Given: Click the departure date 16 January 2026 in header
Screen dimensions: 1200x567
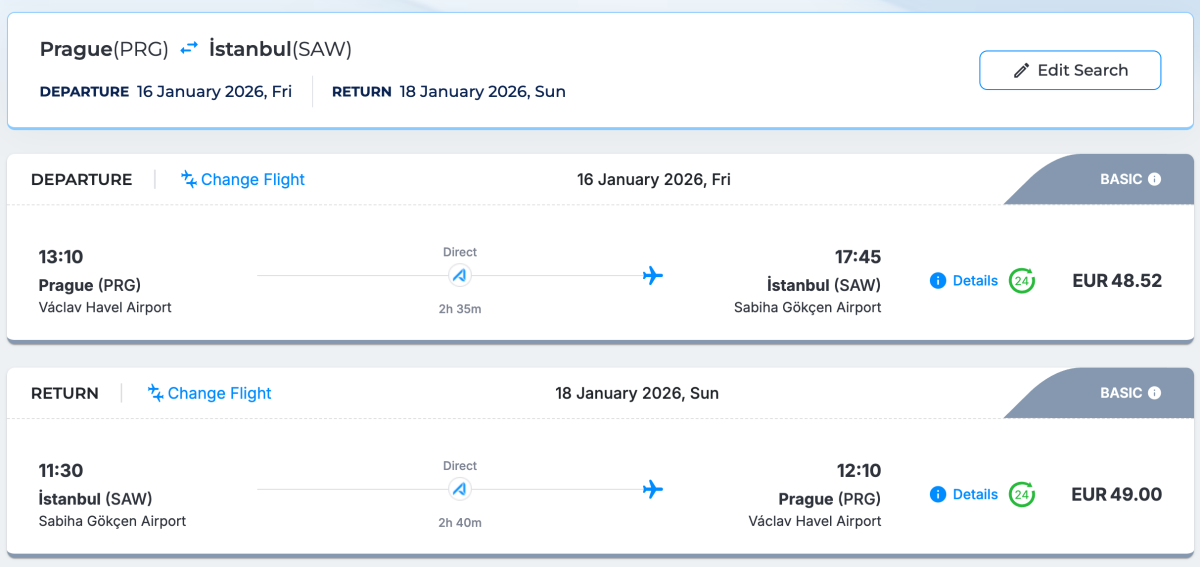Looking at the screenshot, I should coord(214,92).
